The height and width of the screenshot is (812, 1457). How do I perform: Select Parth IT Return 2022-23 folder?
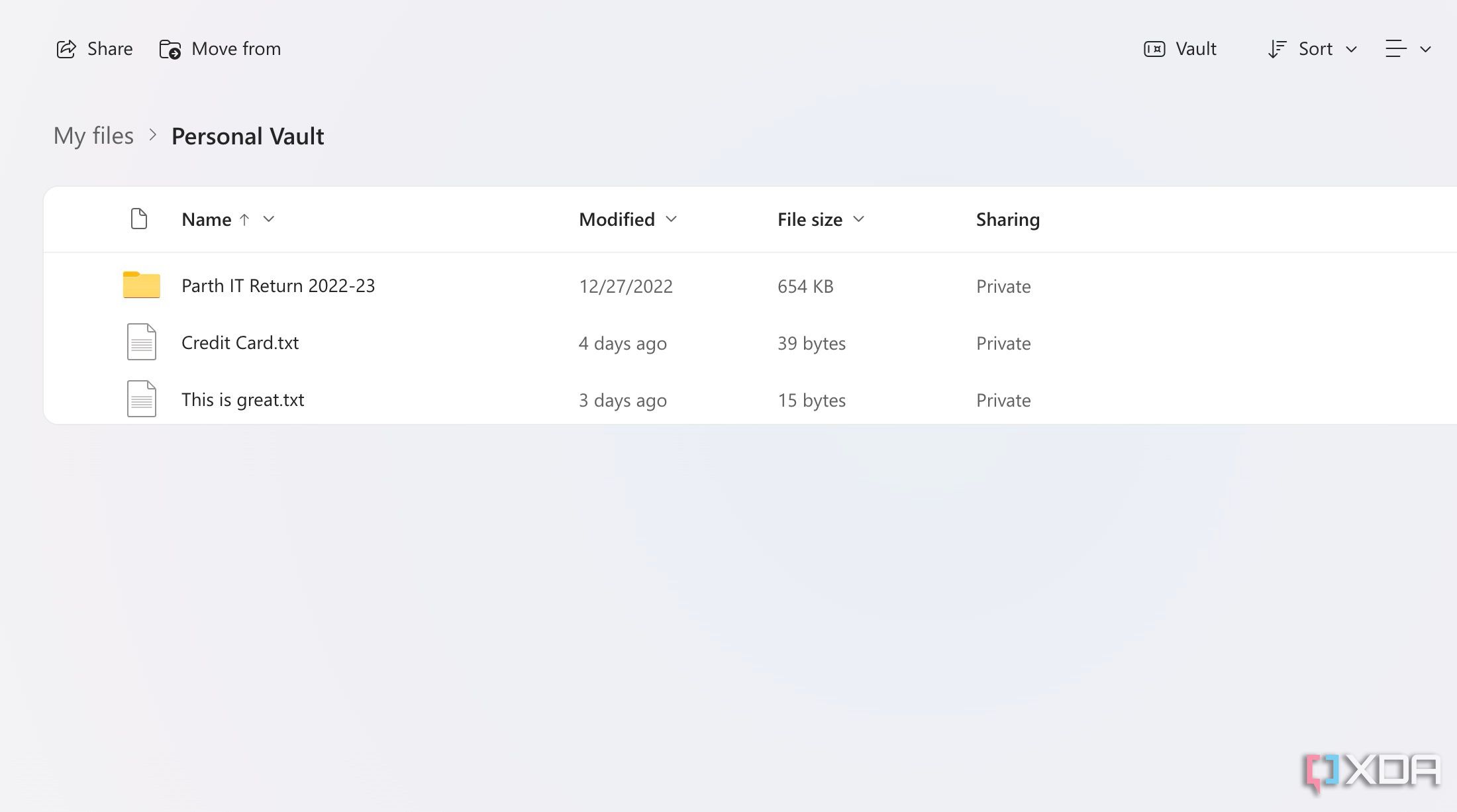click(x=278, y=284)
